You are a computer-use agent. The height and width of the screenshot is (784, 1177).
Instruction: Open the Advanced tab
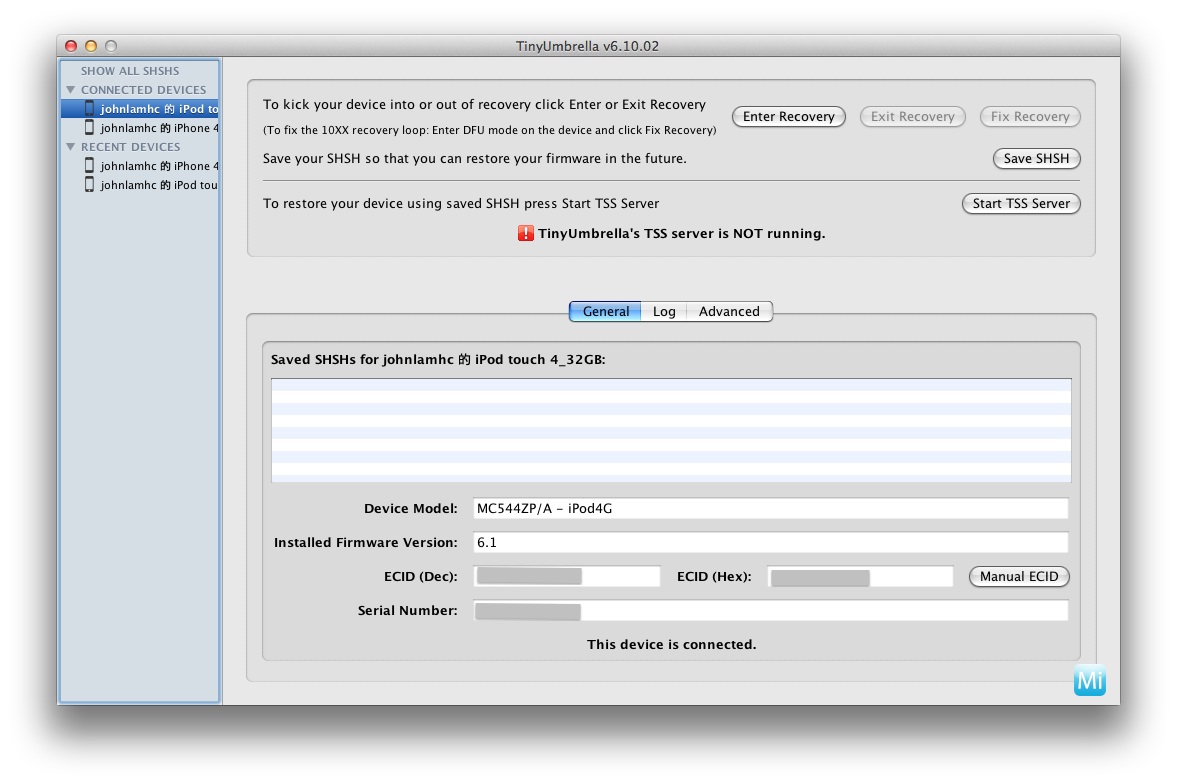[x=729, y=312]
